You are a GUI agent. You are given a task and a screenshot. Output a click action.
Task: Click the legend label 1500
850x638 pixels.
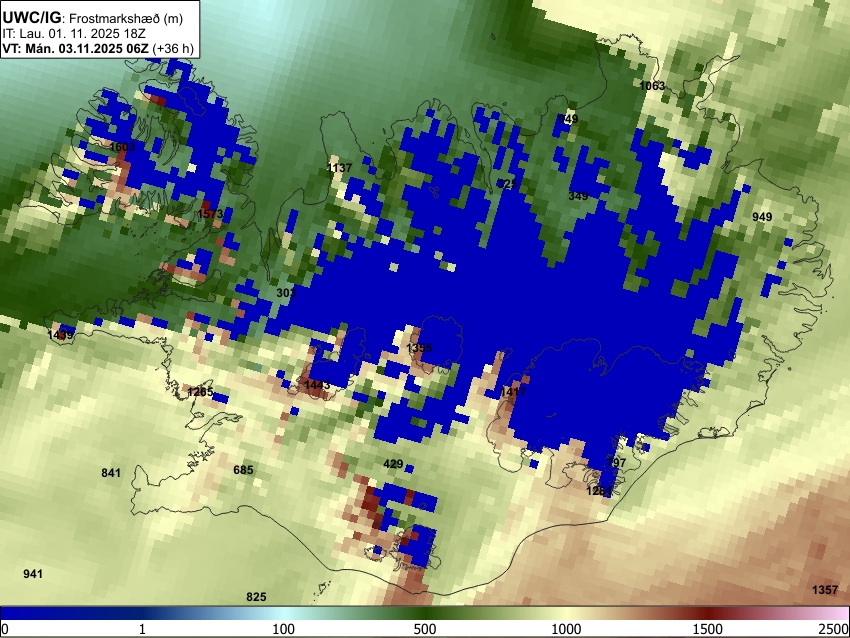708,629
